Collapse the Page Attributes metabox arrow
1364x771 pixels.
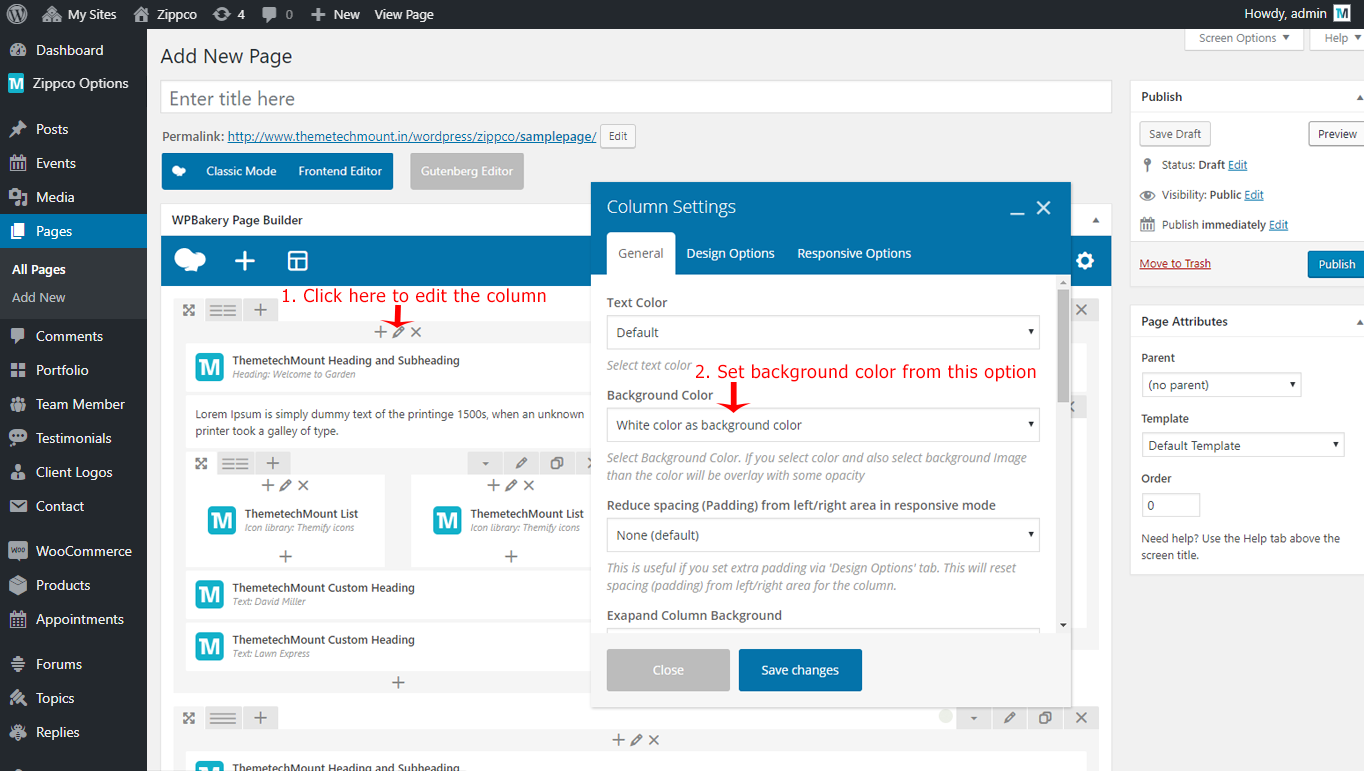coord(1358,322)
